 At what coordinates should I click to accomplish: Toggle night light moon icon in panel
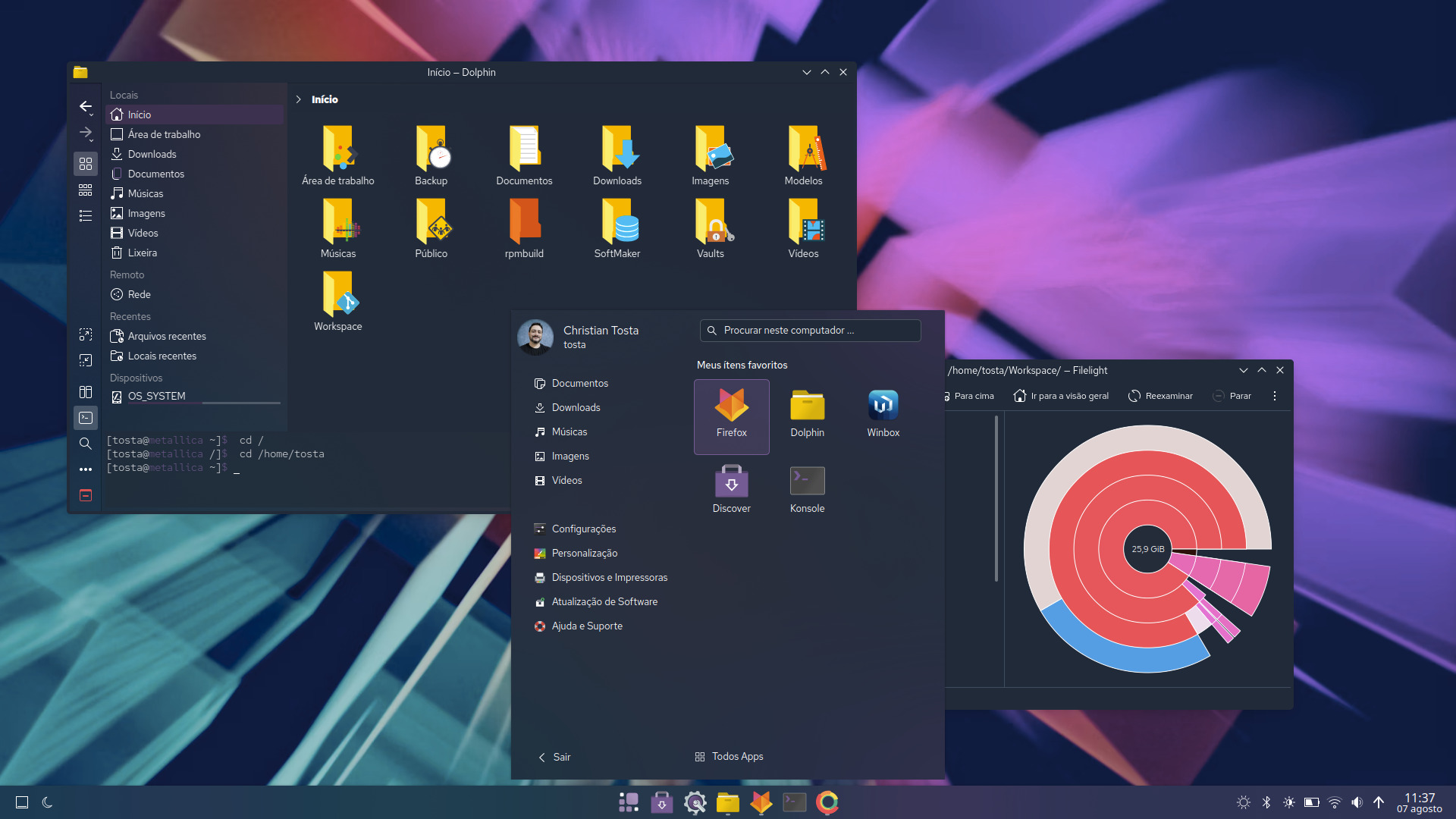47,802
